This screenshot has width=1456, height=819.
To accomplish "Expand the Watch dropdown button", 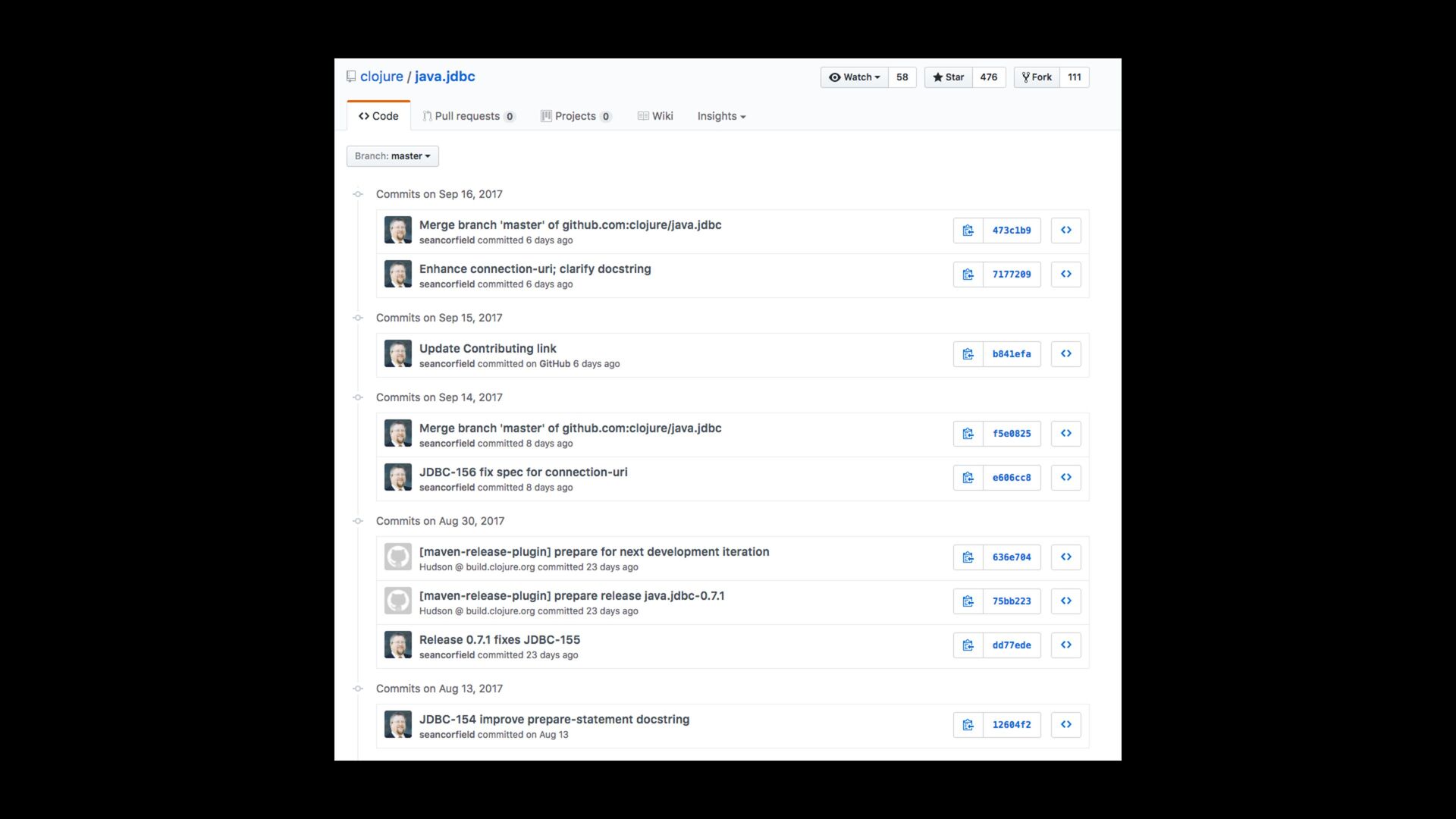I will (854, 77).
